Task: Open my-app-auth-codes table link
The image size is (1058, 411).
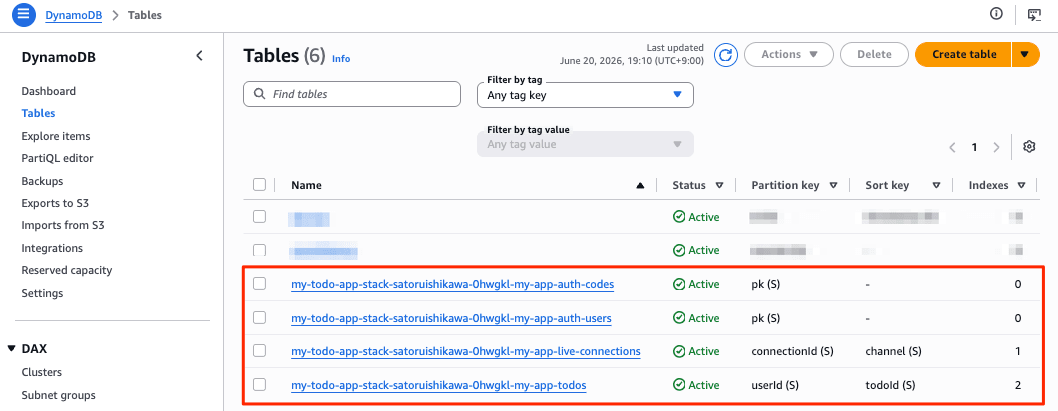Action: [x=453, y=285]
